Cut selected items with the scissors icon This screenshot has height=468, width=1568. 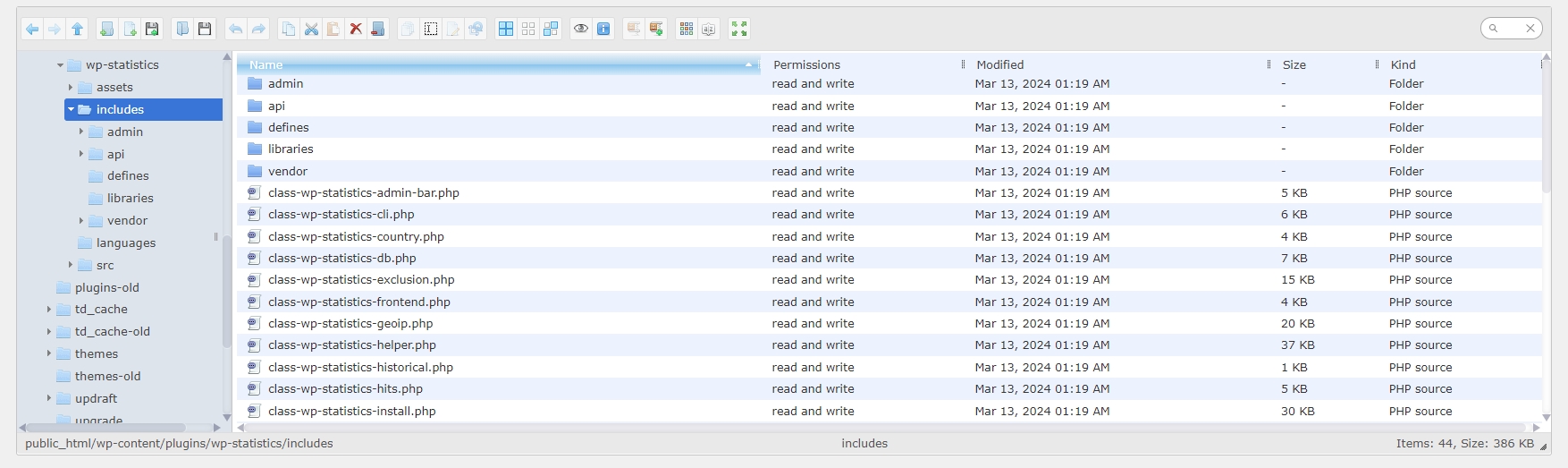coord(311,30)
